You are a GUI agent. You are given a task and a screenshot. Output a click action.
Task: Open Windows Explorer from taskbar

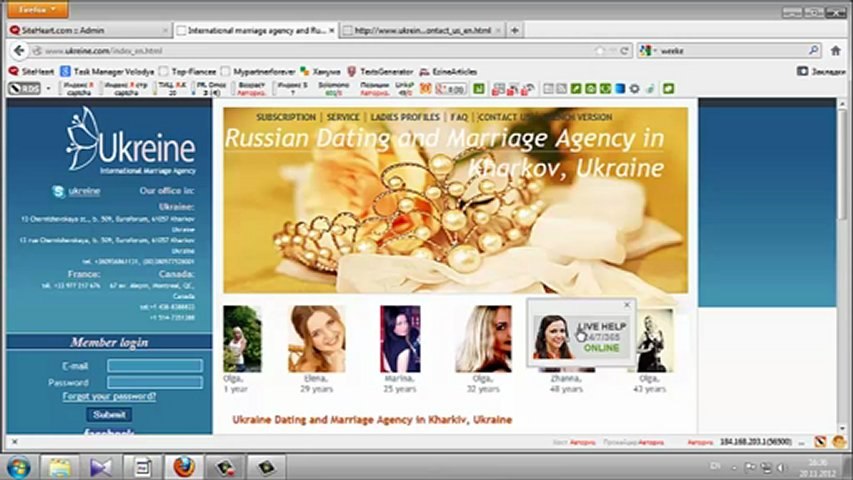point(59,467)
